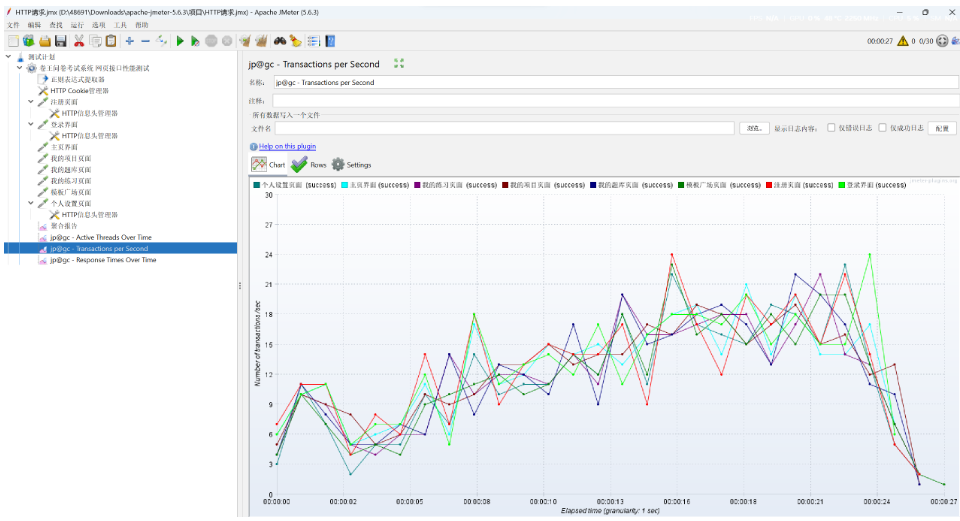Open Help with the blue book icon

pos(331,41)
